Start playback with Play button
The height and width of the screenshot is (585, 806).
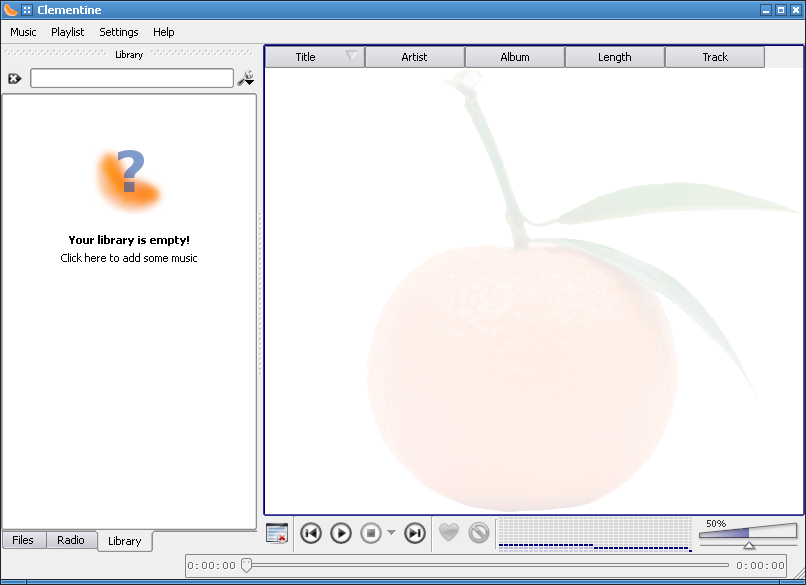pyautogui.click(x=341, y=533)
